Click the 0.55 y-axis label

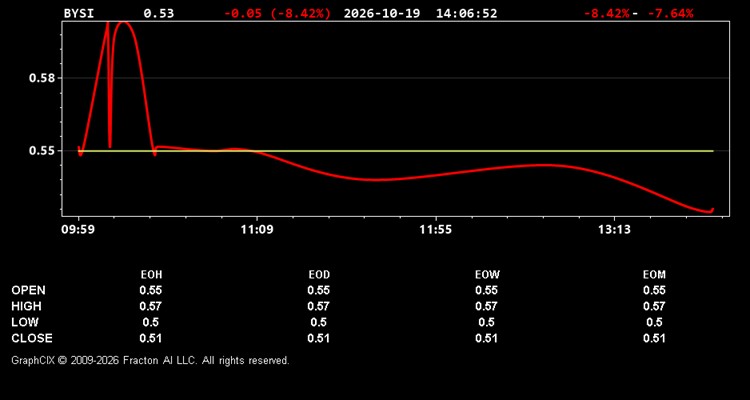point(43,151)
